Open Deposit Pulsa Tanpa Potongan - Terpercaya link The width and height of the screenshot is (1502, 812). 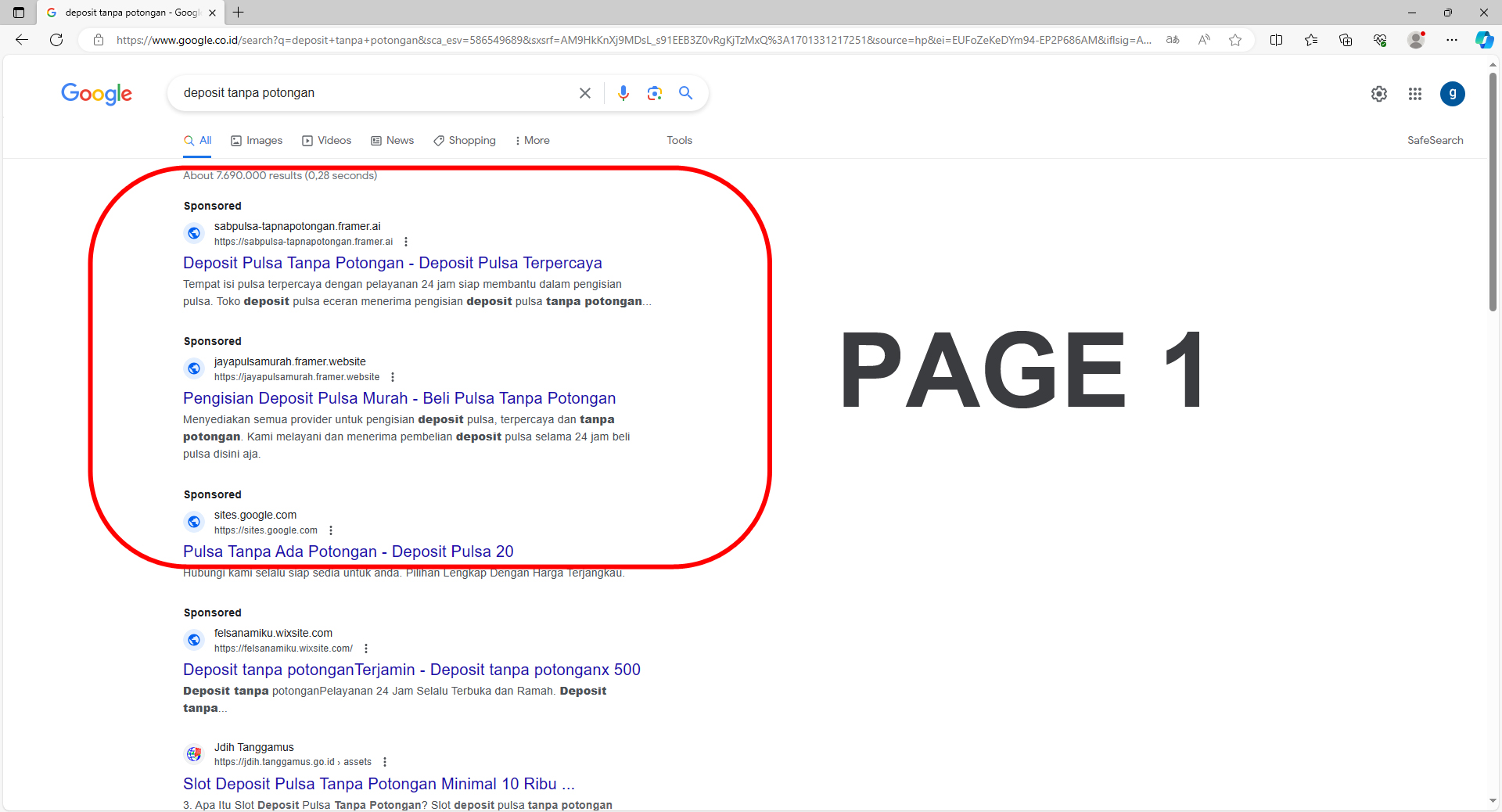[x=392, y=263]
